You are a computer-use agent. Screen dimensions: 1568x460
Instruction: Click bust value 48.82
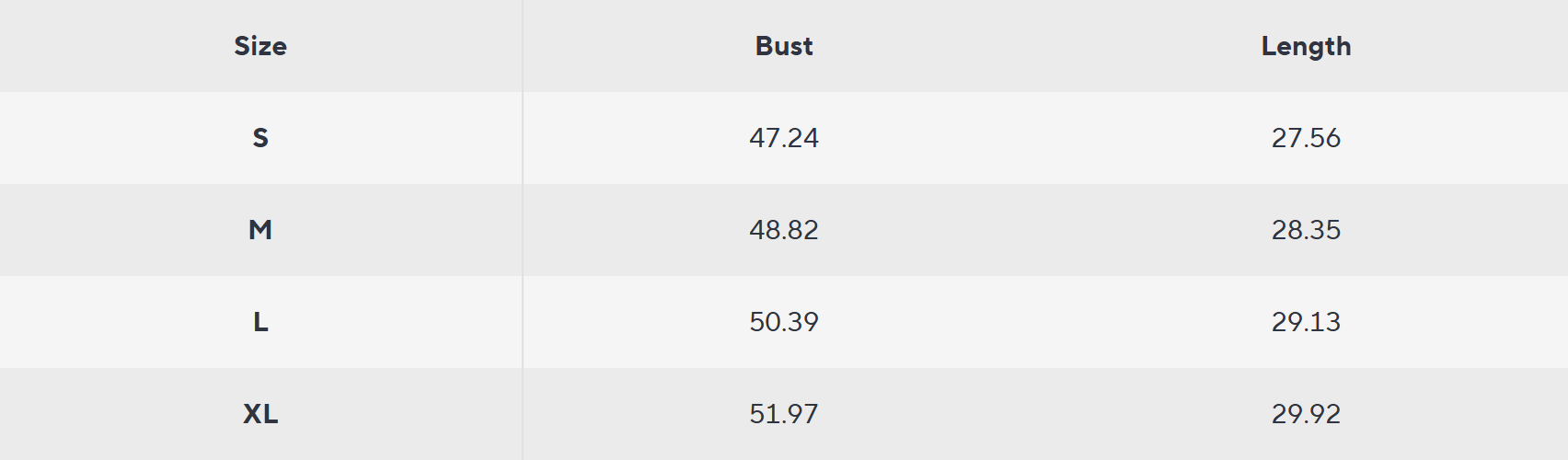click(784, 230)
